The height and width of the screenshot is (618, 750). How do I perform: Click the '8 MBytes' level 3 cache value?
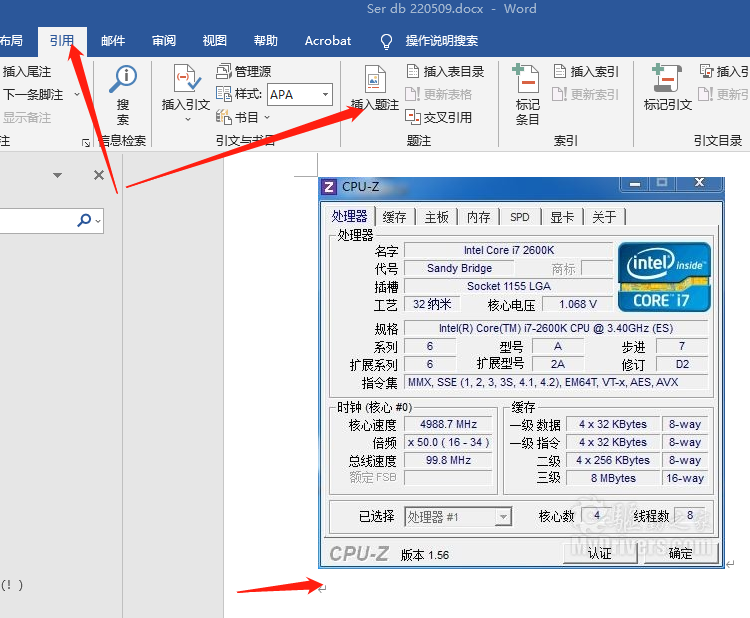pyautogui.click(x=613, y=478)
